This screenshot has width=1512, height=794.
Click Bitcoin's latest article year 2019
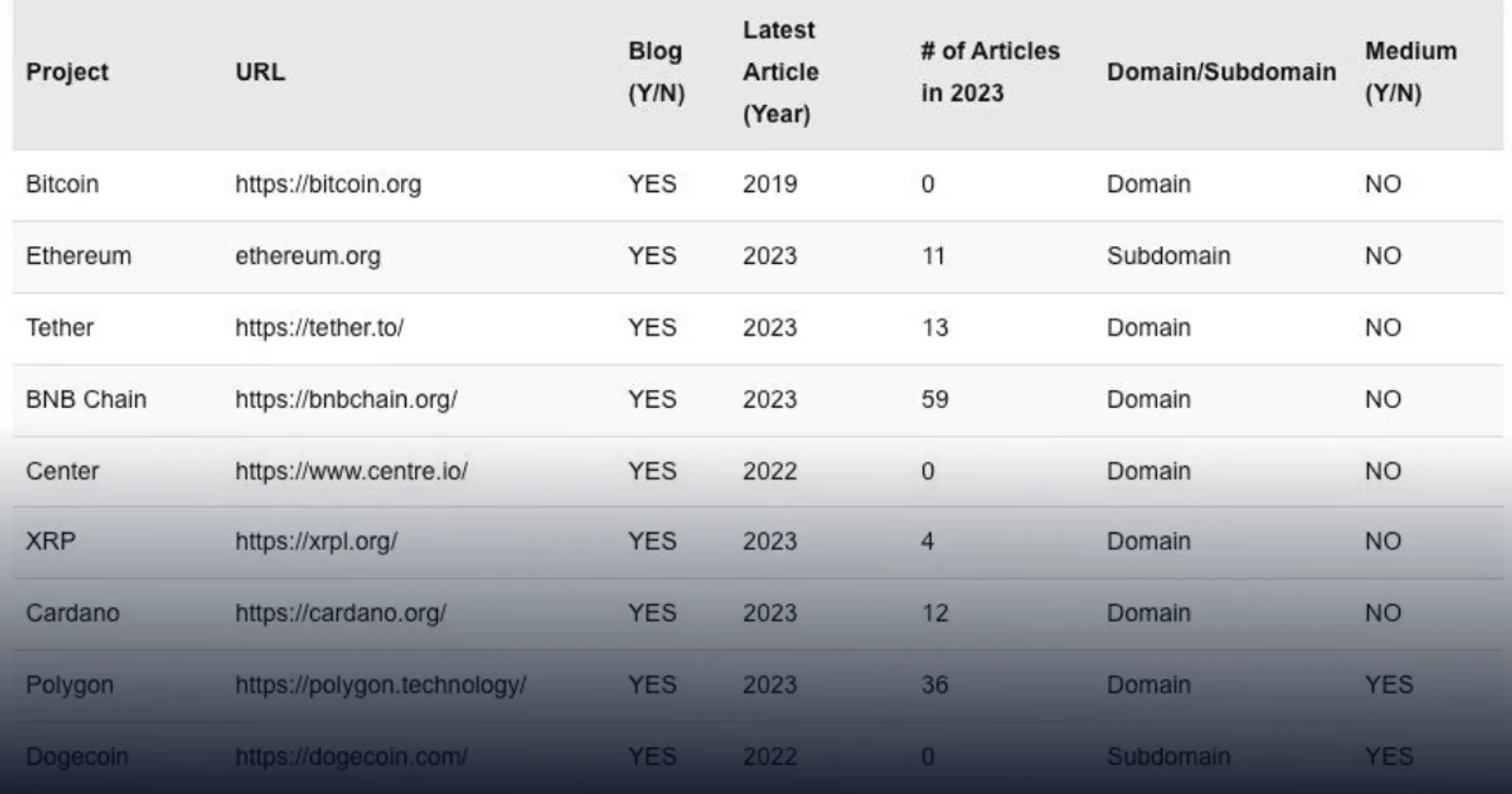click(769, 184)
